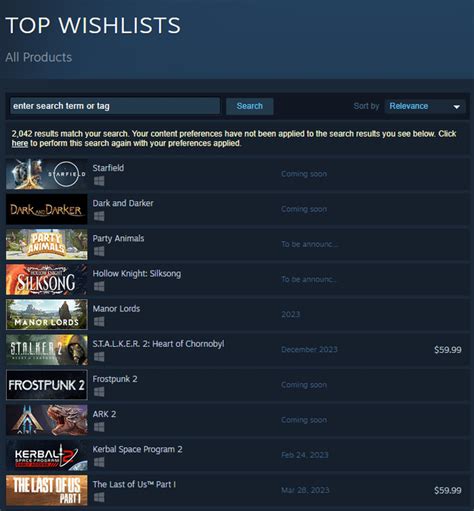Open the Silksong game thumbnail
The height and width of the screenshot is (511, 474).
pyautogui.click(x=47, y=279)
